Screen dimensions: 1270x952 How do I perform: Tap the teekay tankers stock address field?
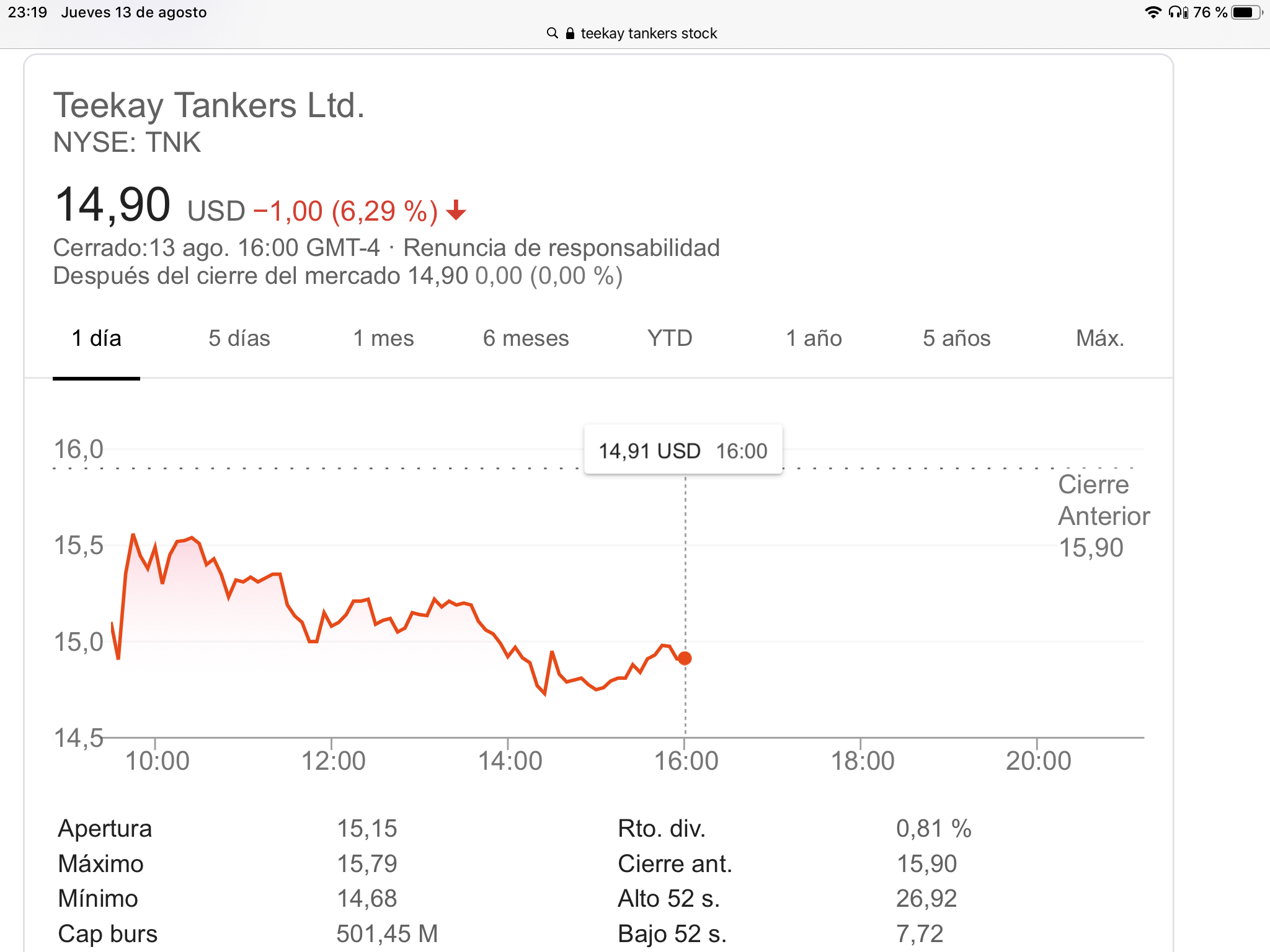648,33
